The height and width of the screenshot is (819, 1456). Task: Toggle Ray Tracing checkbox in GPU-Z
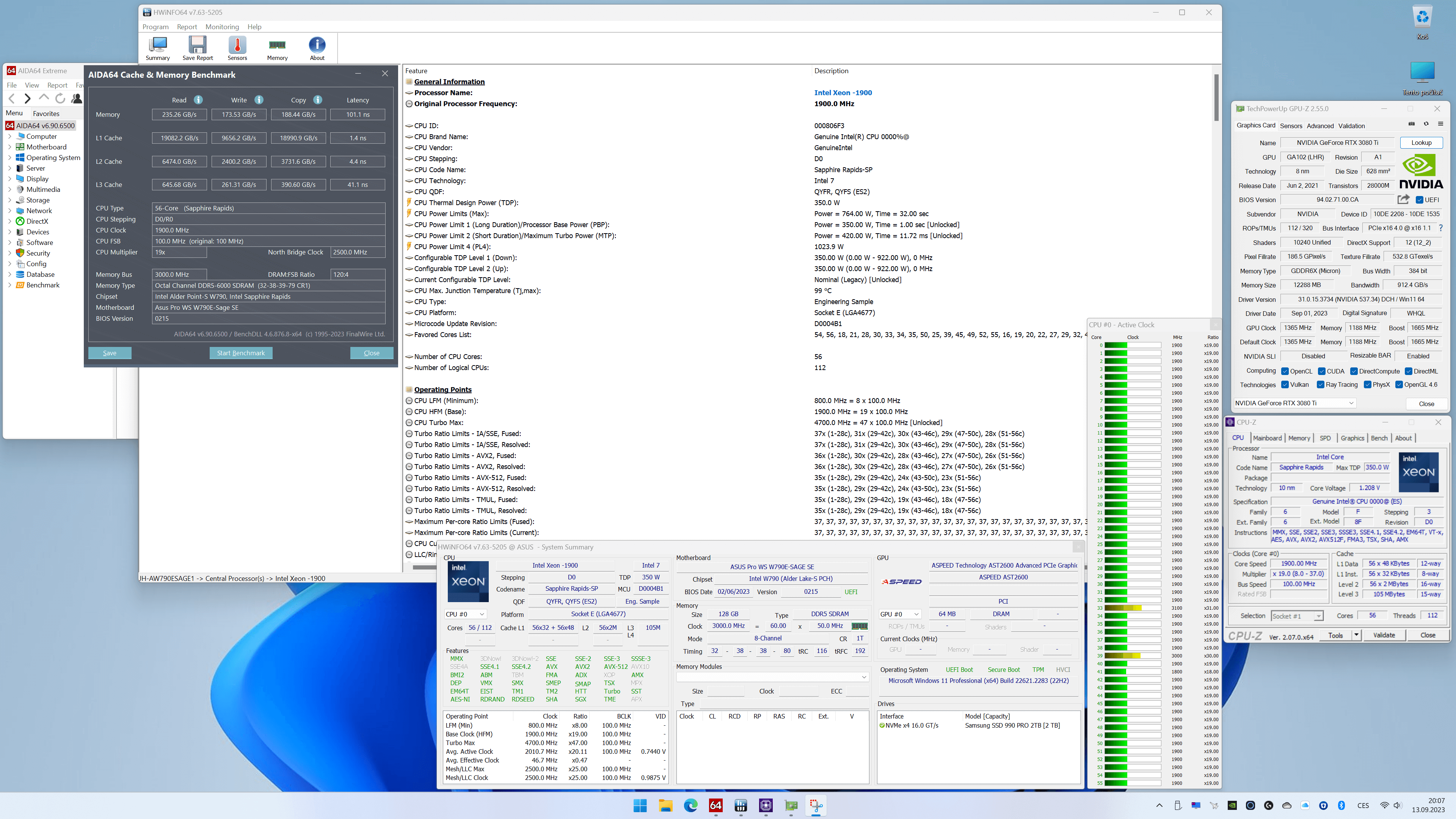(x=1320, y=385)
